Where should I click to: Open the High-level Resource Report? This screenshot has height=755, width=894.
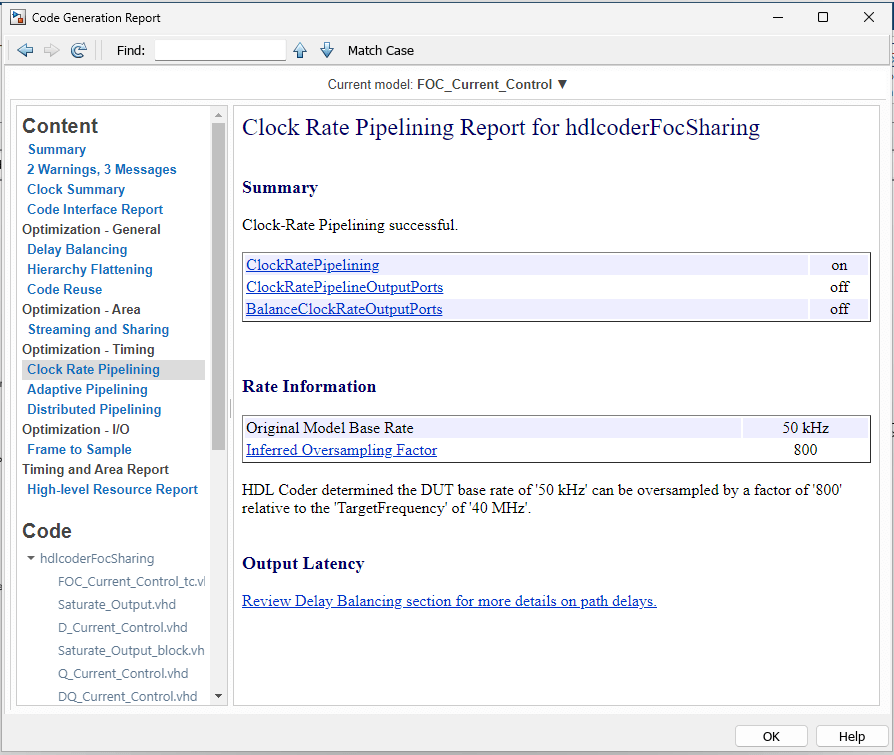click(x=112, y=489)
